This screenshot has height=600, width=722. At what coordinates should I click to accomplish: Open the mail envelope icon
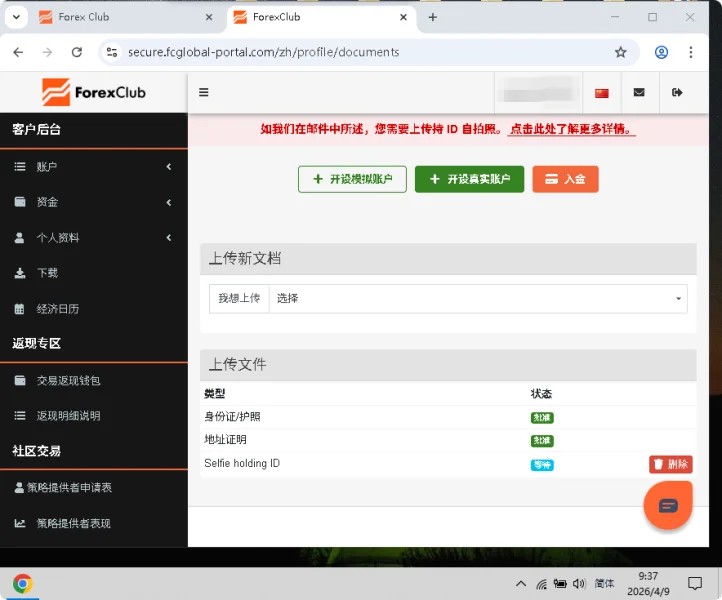point(639,93)
